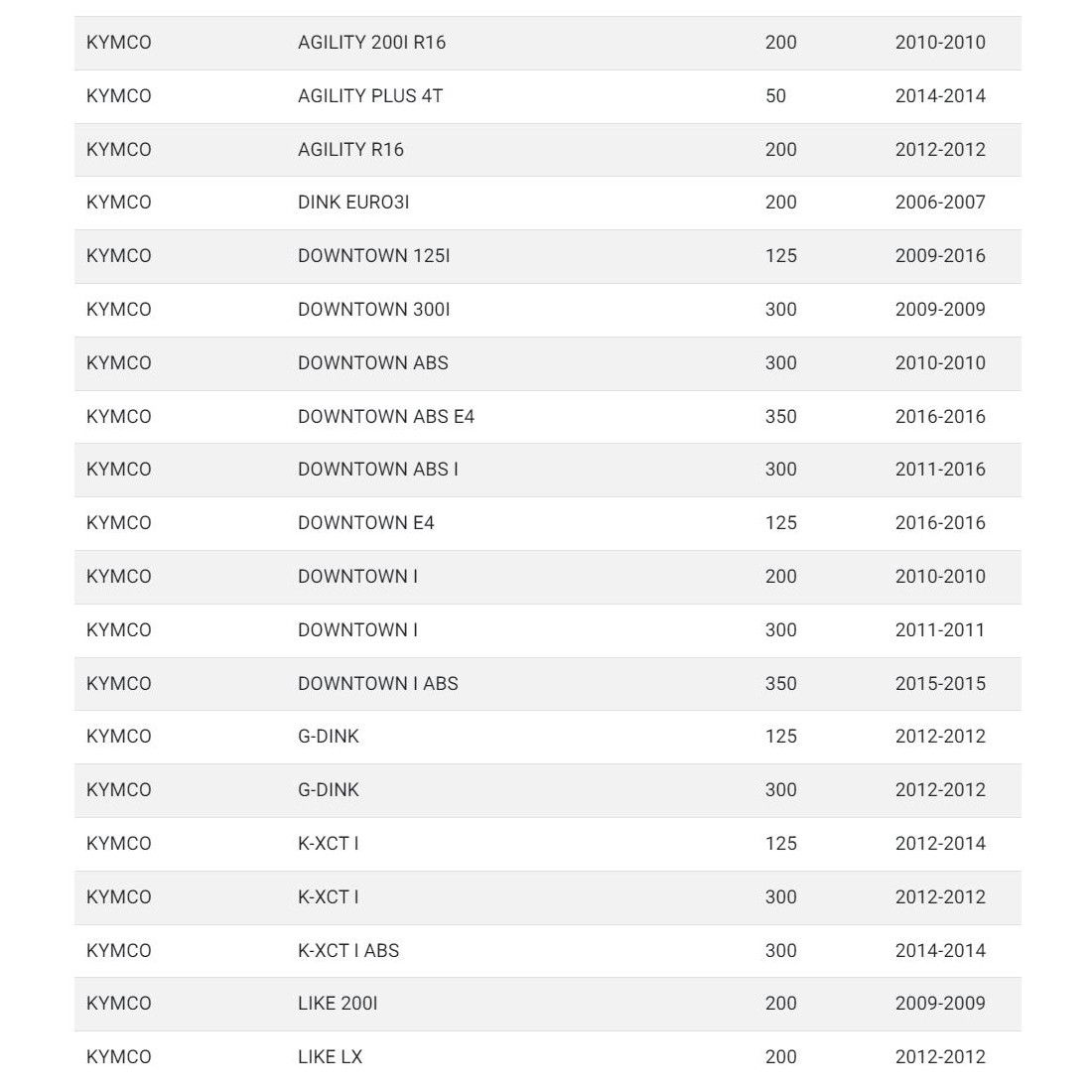Click the DOWNTOWN ABS E4 model name

(386, 417)
